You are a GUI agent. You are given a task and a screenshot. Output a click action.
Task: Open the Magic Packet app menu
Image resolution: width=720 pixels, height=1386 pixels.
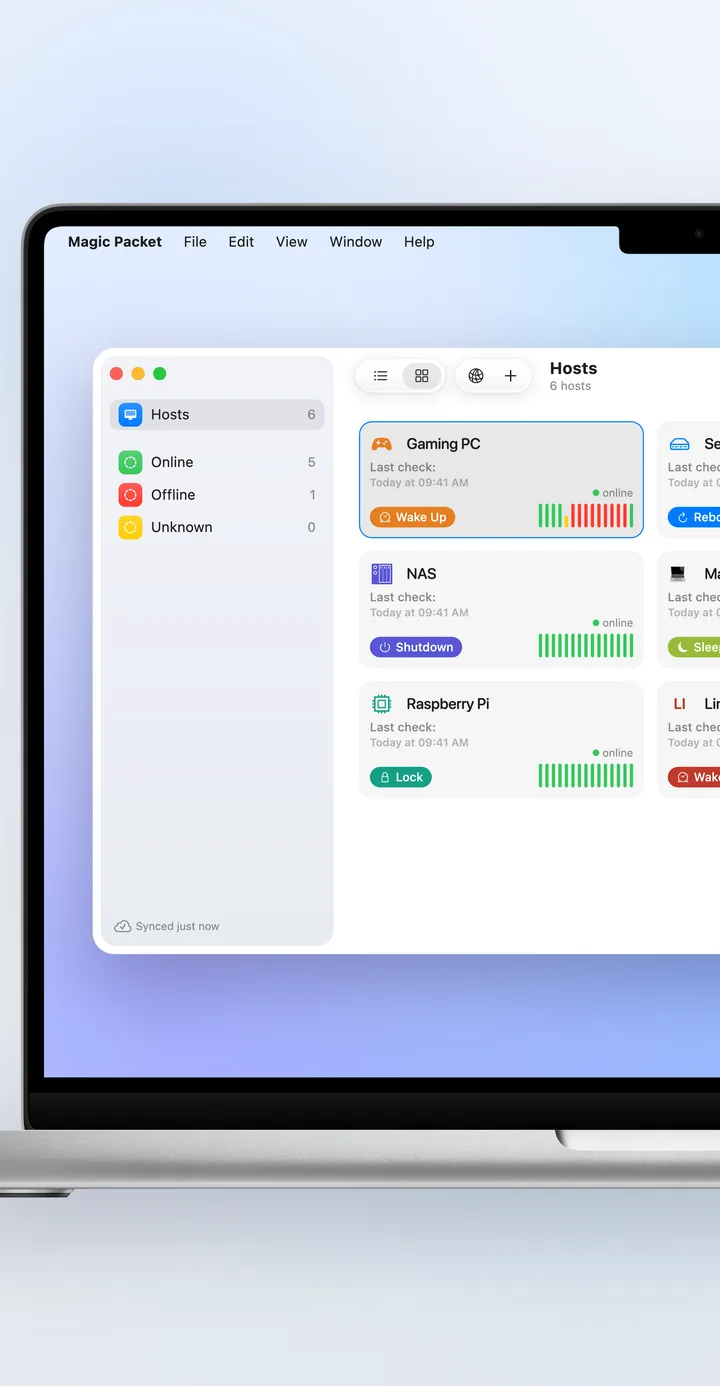pos(115,242)
